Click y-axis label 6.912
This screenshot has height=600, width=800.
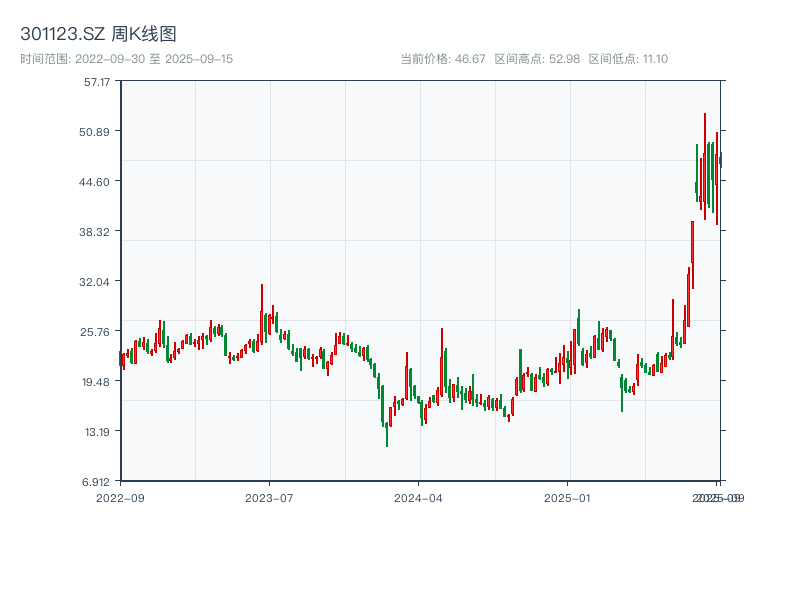click(x=96, y=482)
